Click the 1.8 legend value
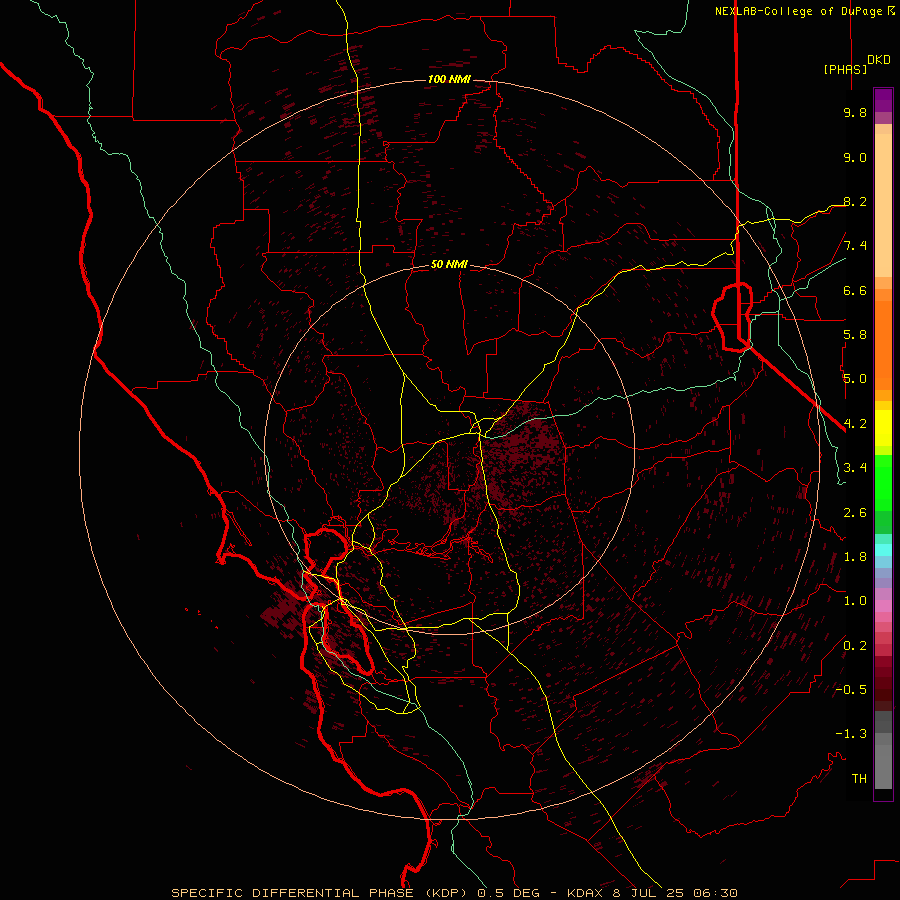The height and width of the screenshot is (900, 900). pyautogui.click(x=855, y=557)
